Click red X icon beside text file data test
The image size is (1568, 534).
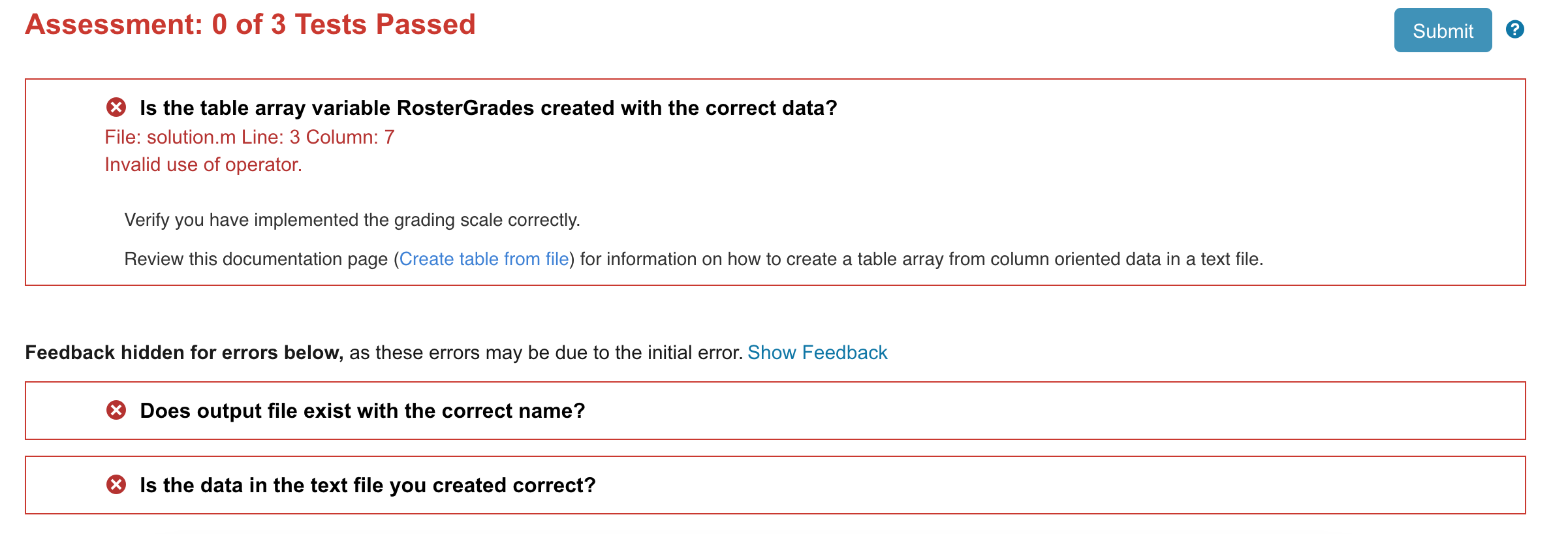pos(116,484)
